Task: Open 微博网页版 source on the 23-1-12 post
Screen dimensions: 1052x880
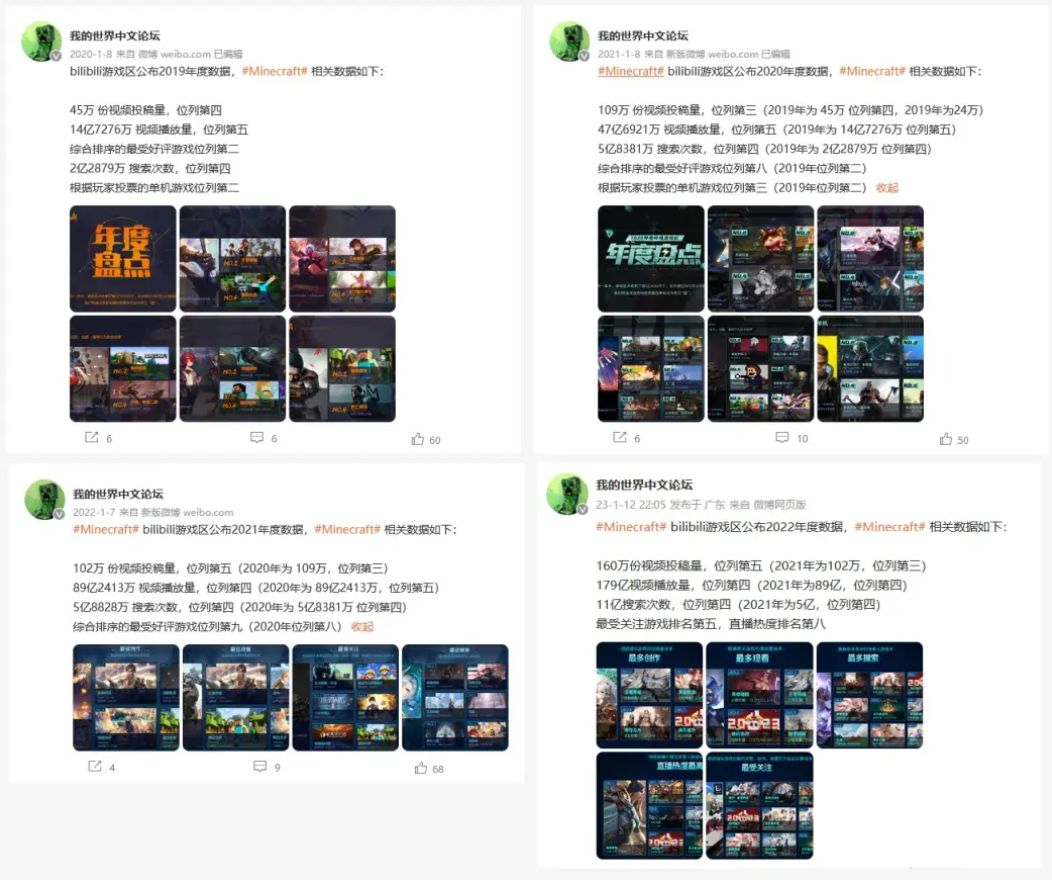Action: (x=780, y=504)
